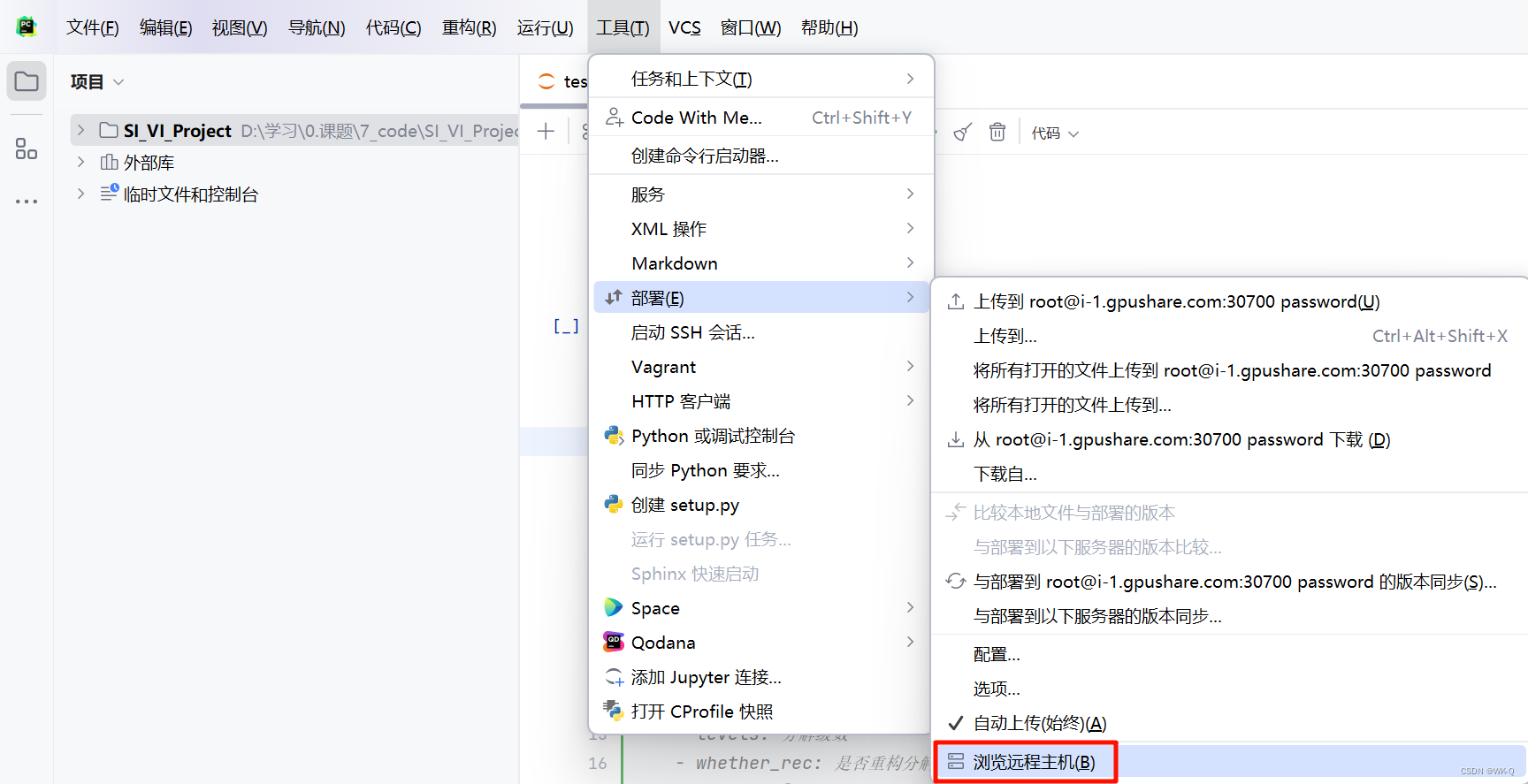This screenshot has width=1528, height=784.
Task: Show more tool windows ellipsis icon
Action: click(x=27, y=202)
